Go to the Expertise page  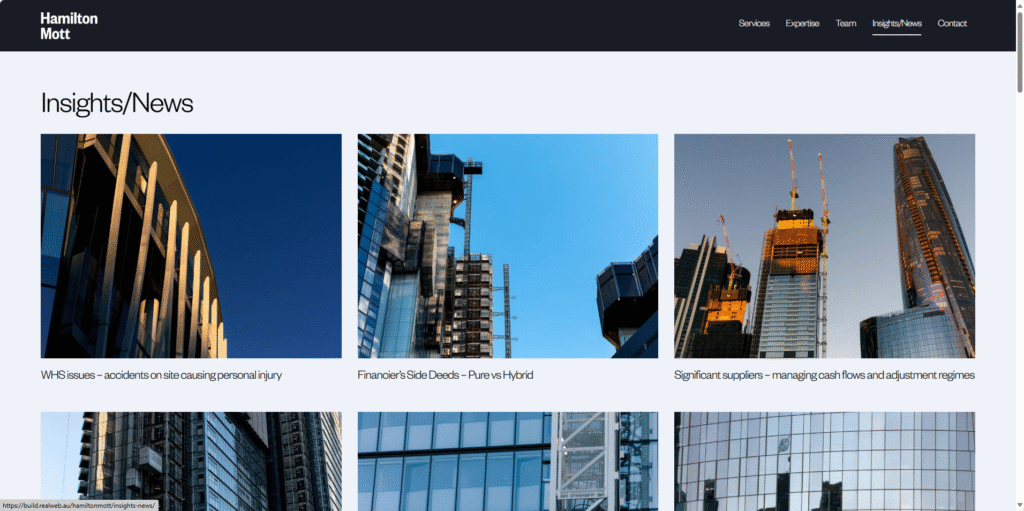pyautogui.click(x=803, y=24)
